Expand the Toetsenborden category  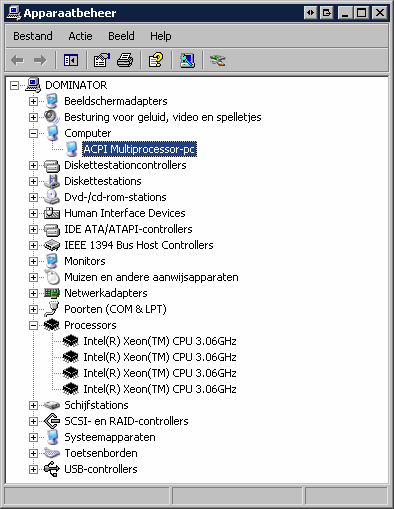tap(33, 453)
